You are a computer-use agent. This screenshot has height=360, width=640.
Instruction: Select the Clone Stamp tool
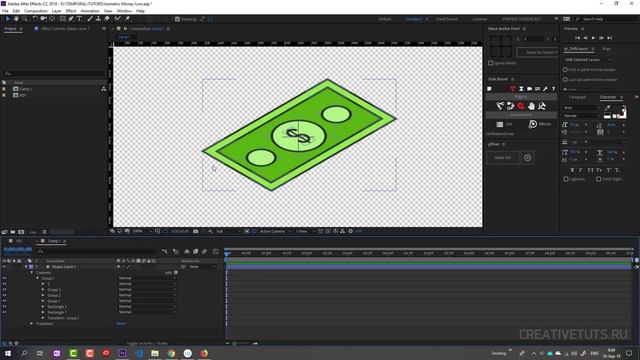(98, 19)
